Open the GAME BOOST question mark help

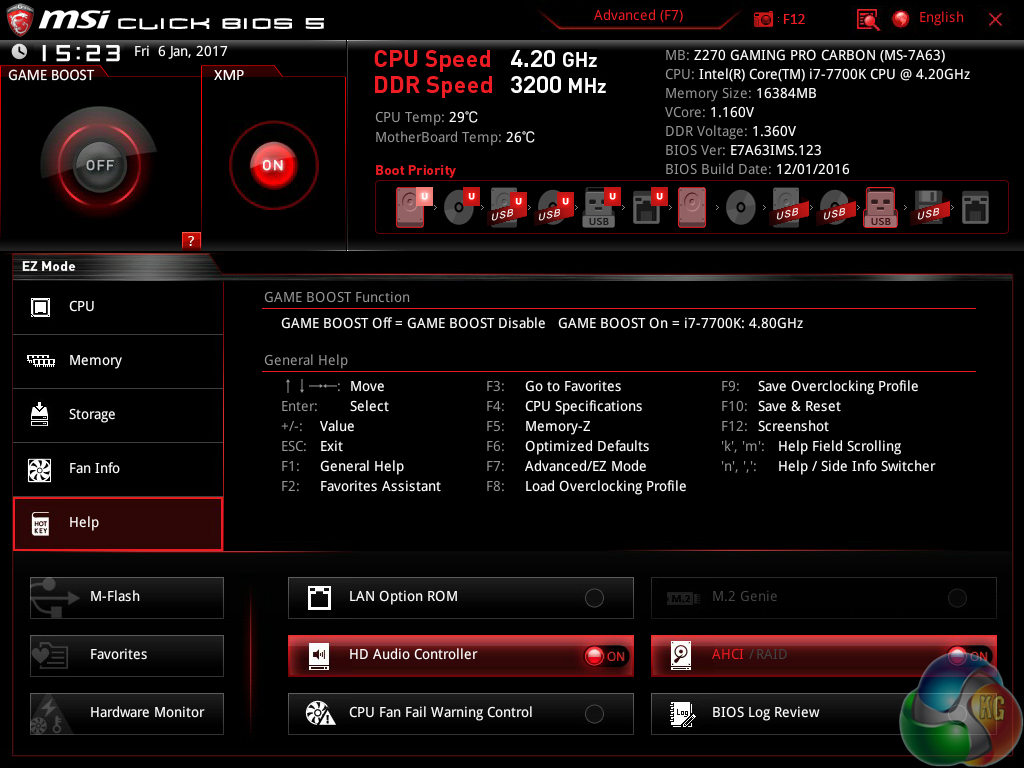(191, 240)
